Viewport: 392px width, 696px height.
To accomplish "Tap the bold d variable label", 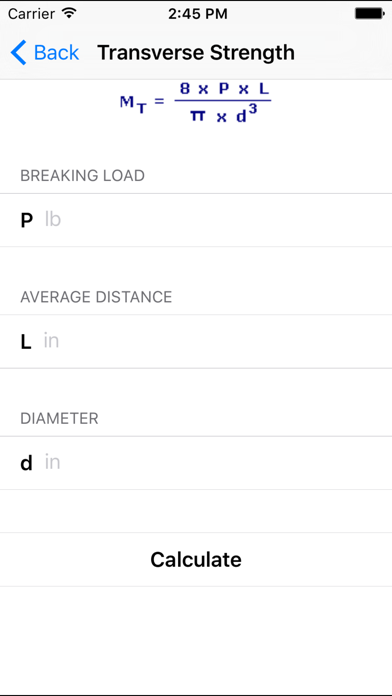I will click(x=27, y=463).
